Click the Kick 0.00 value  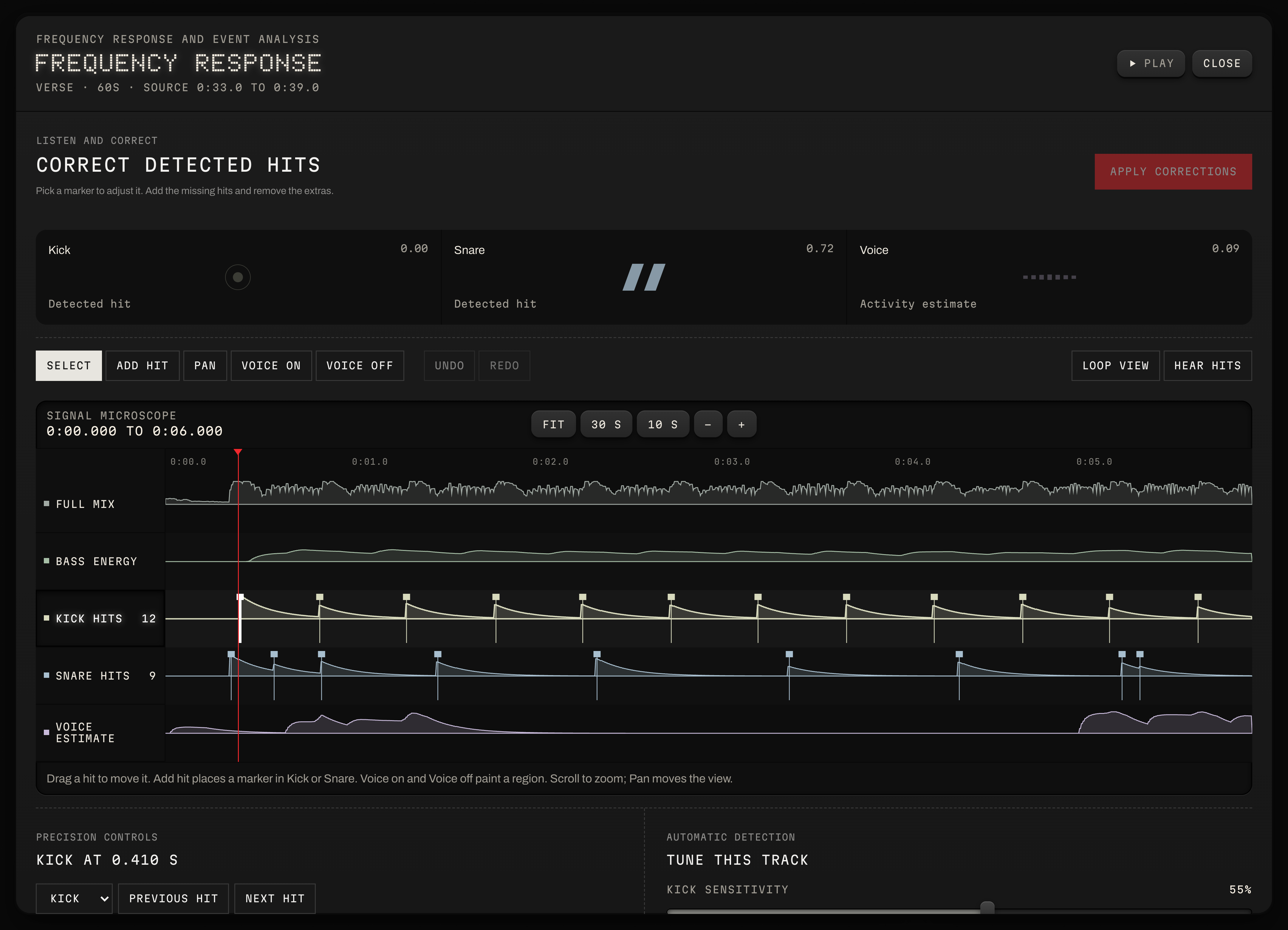(x=414, y=249)
